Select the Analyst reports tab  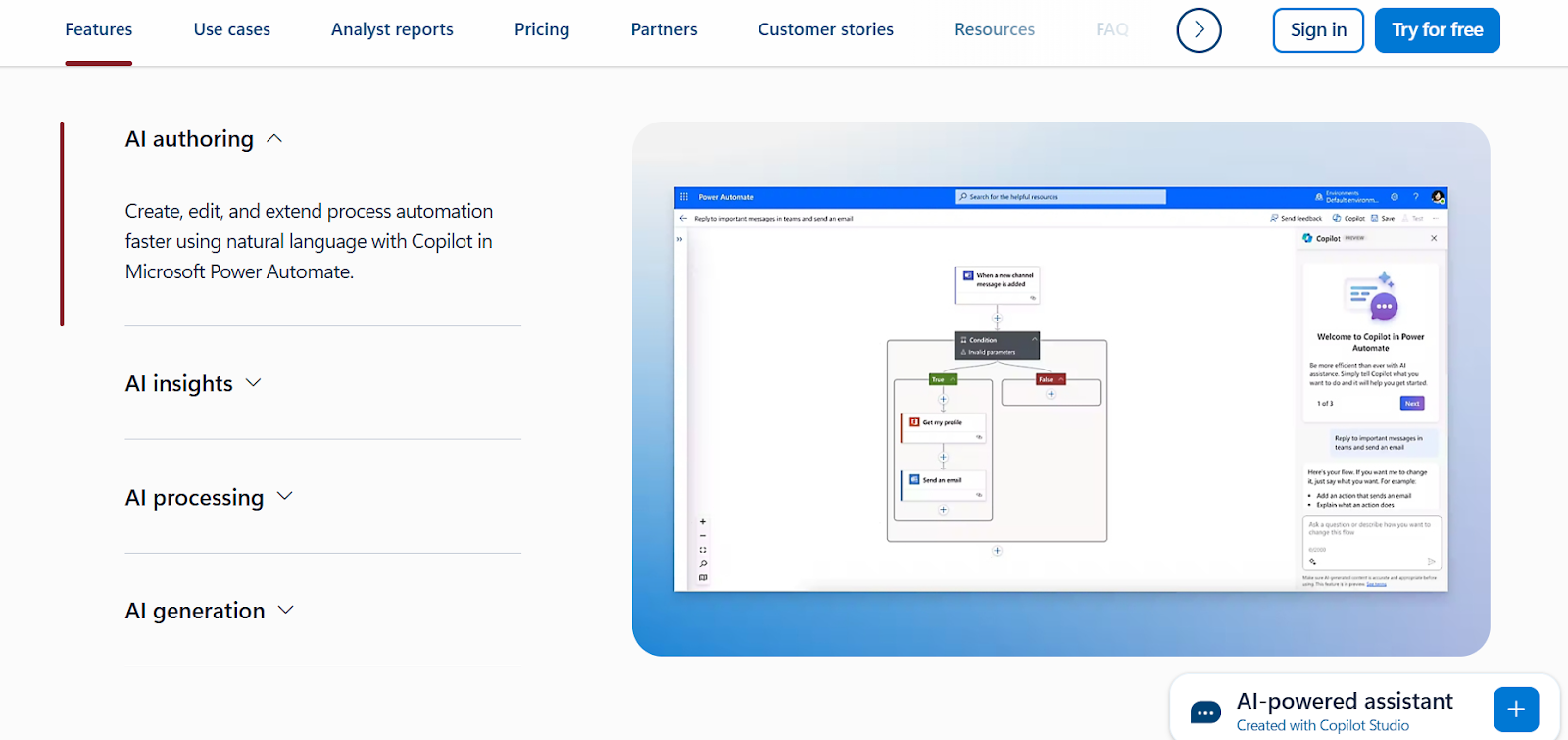click(392, 29)
